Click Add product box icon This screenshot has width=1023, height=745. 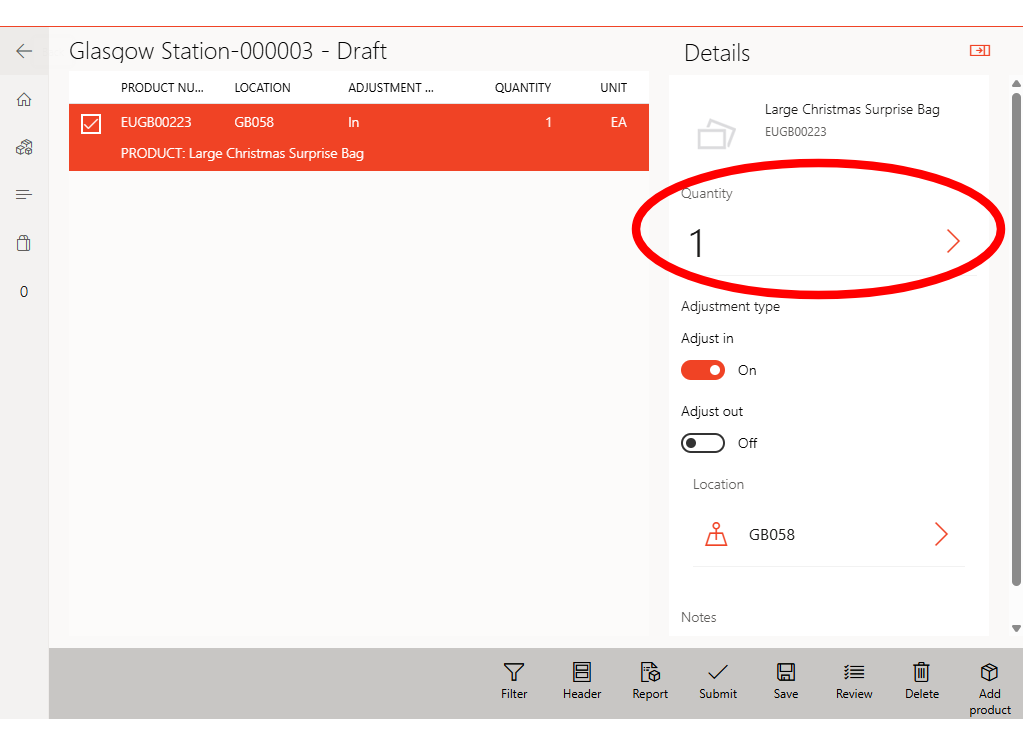(x=989, y=672)
